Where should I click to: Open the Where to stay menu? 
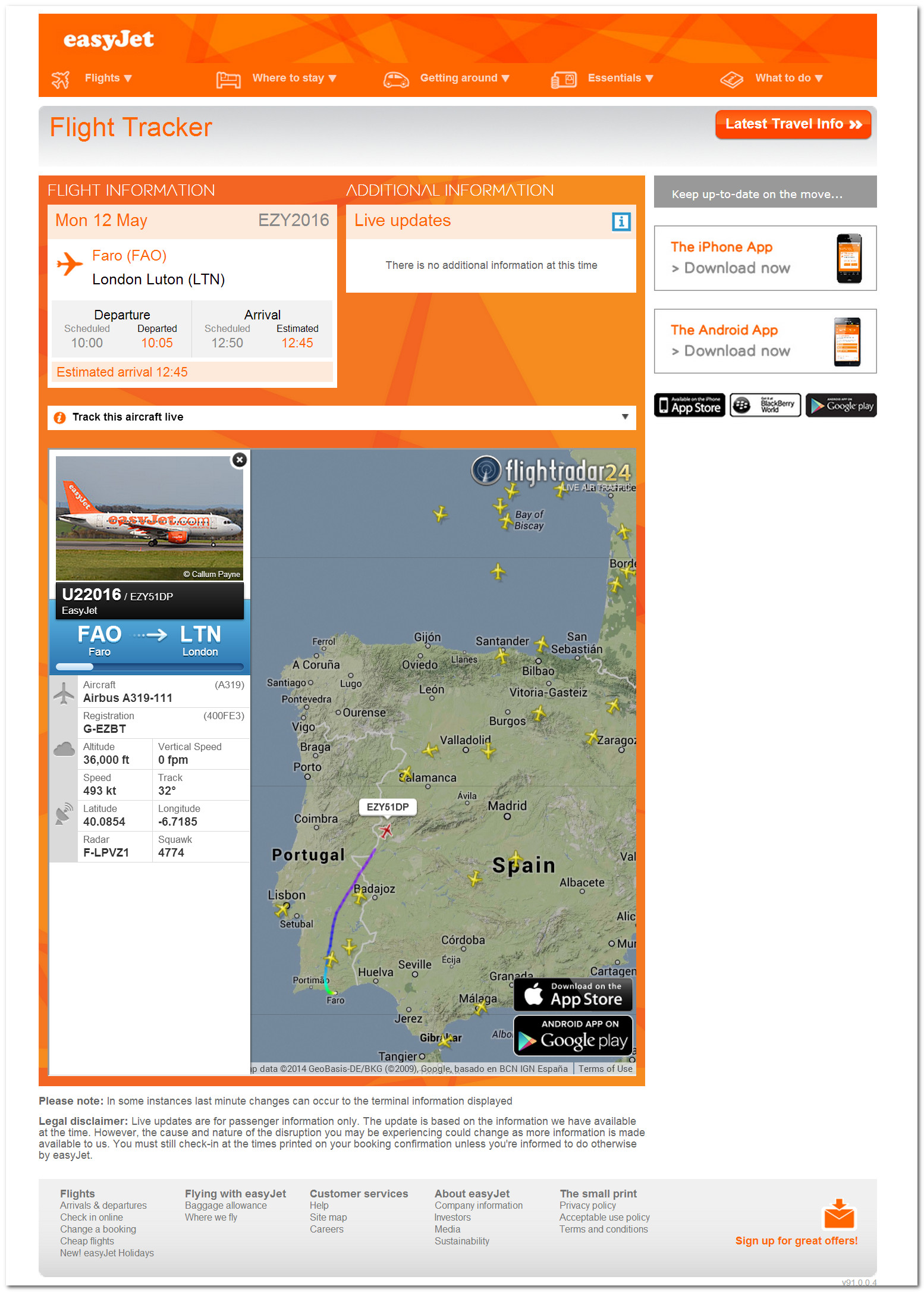pos(294,78)
